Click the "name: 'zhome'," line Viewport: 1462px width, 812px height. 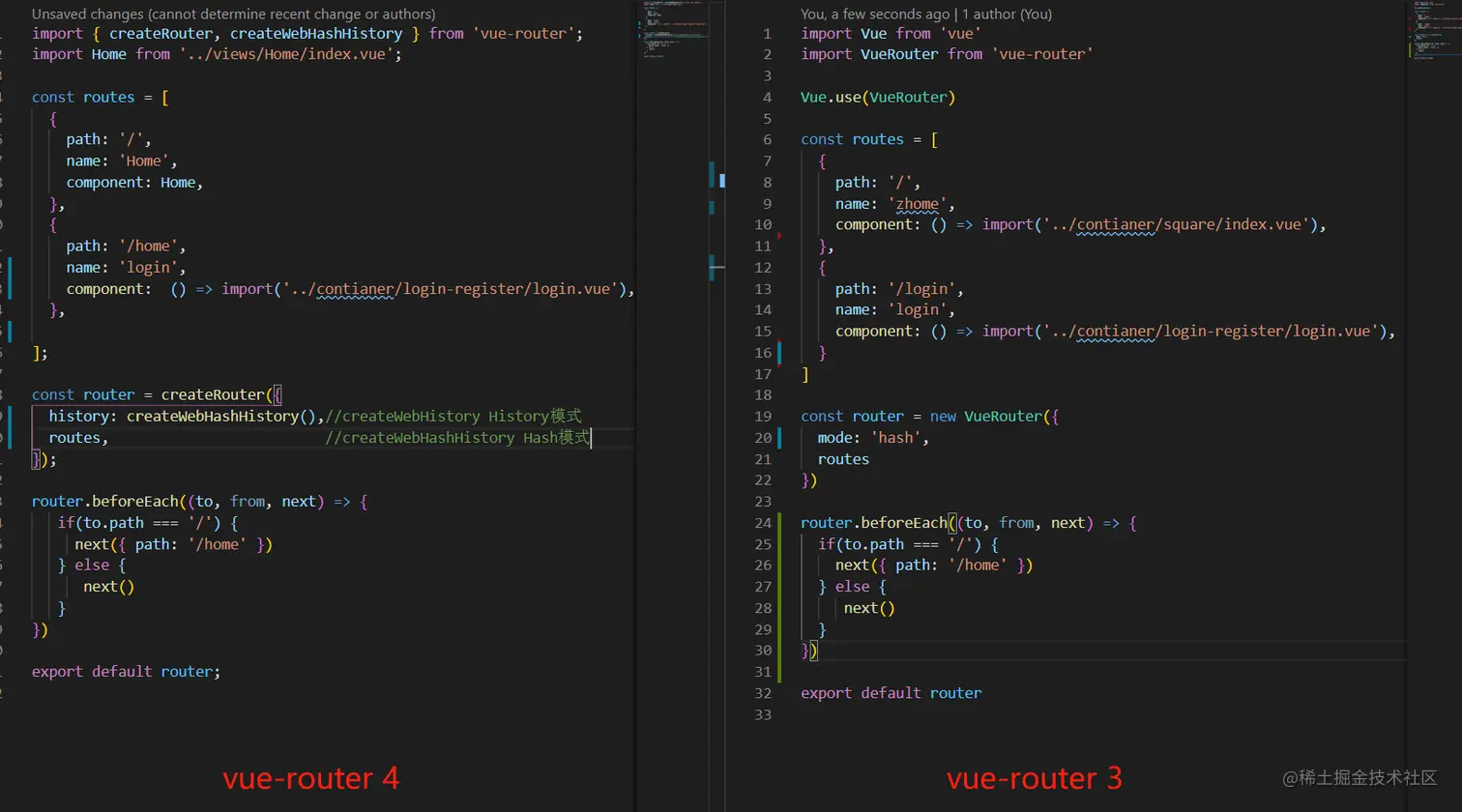pyautogui.click(x=895, y=203)
